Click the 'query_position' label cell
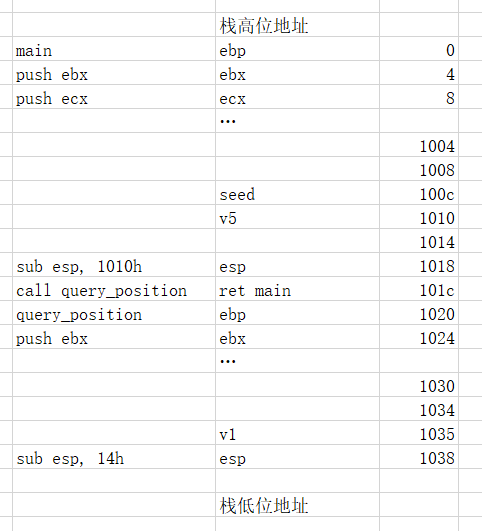Screen dimensions: 482x531 pos(114,313)
